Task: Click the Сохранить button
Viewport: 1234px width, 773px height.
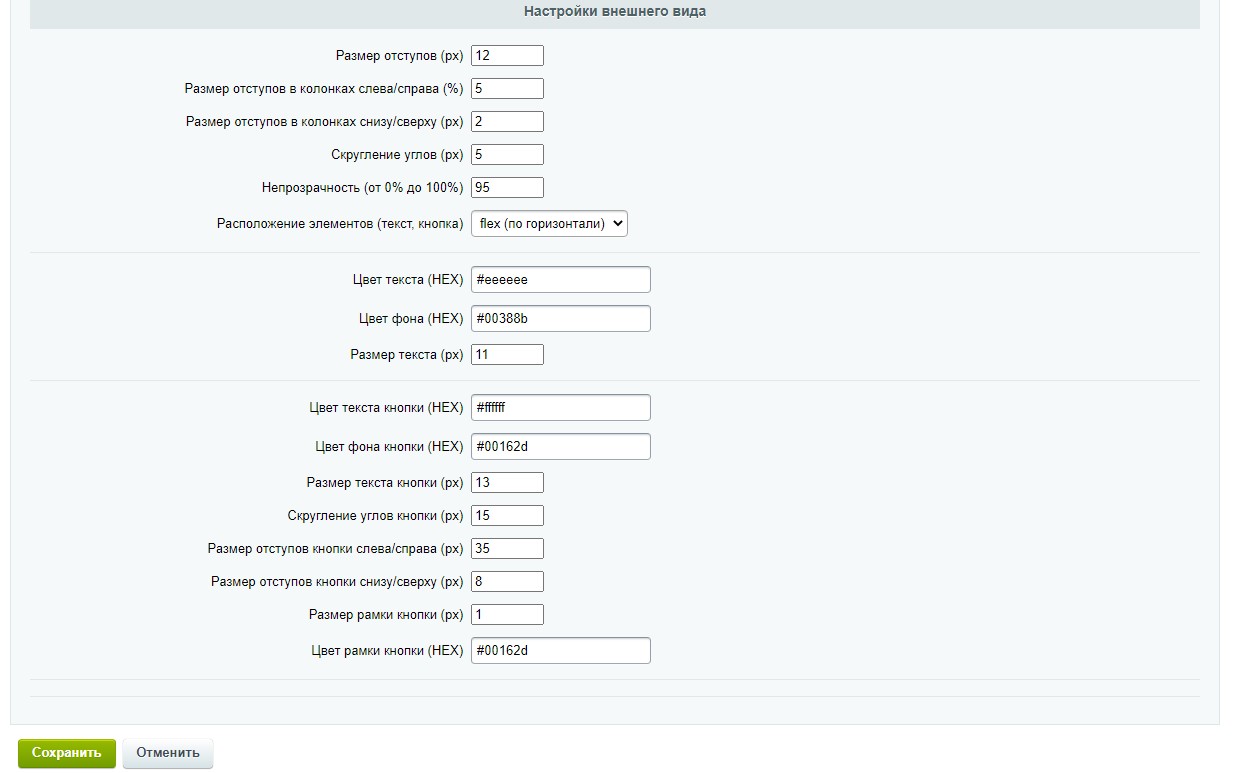Action: point(66,753)
